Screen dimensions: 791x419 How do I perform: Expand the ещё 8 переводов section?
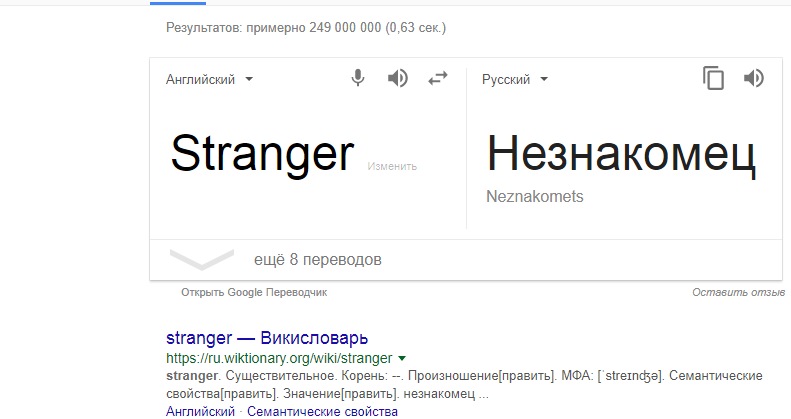tap(317, 260)
